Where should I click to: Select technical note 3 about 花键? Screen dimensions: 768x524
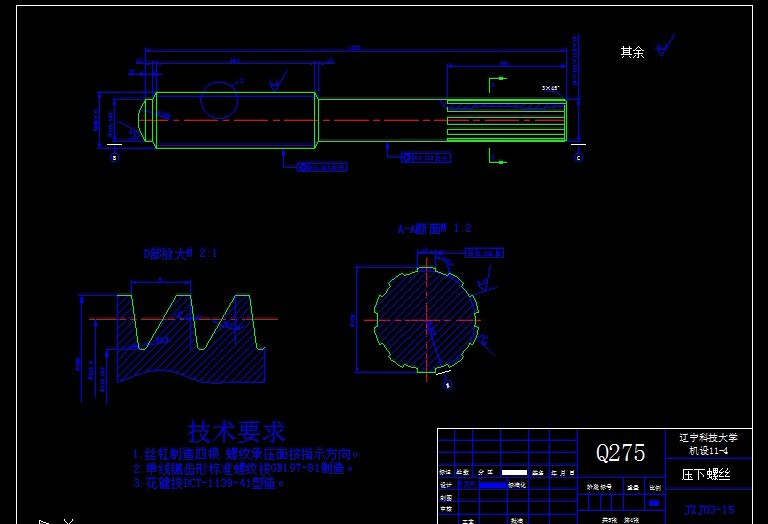(x=208, y=483)
